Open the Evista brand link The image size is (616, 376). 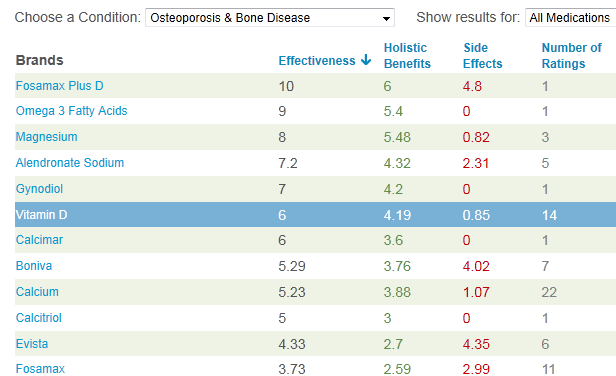click(x=32, y=344)
